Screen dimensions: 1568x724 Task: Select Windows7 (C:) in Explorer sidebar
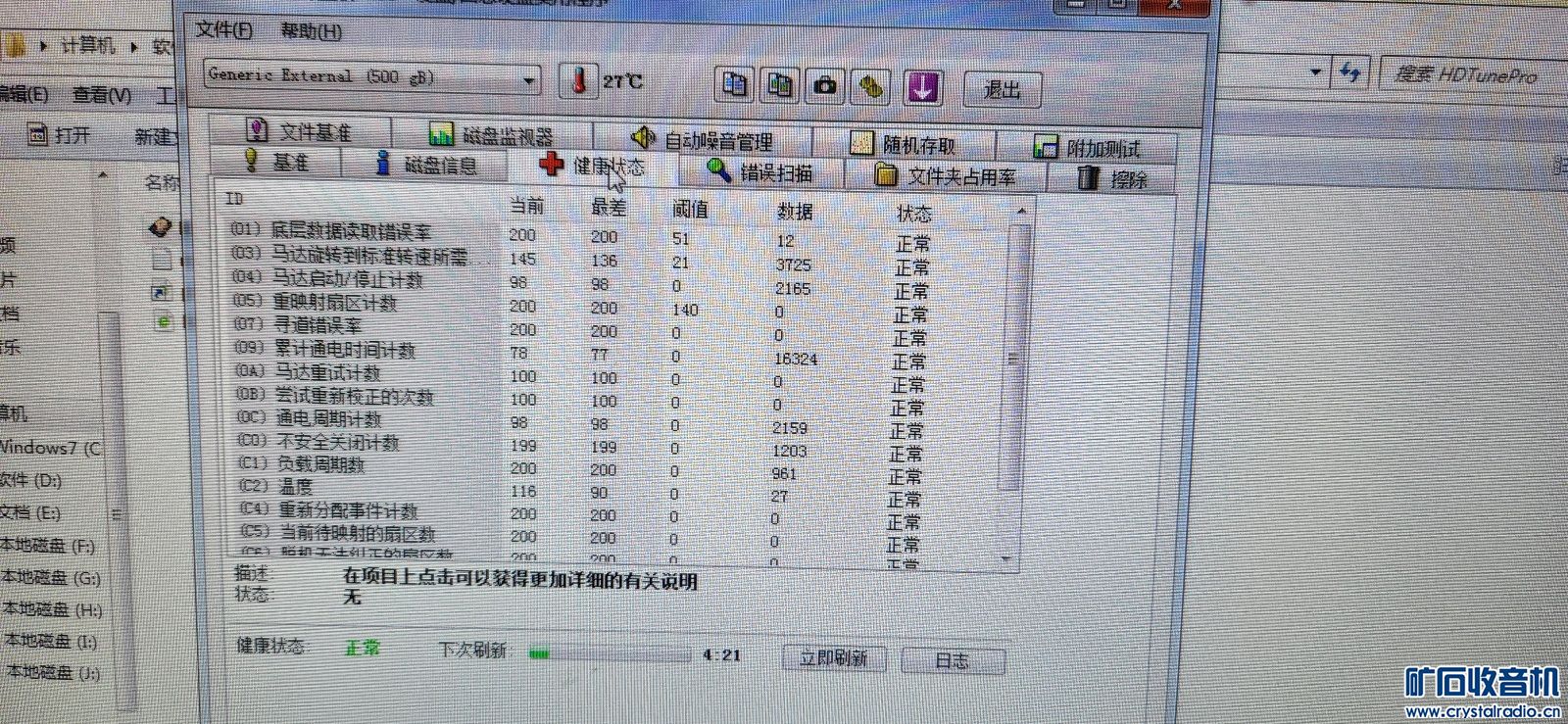coord(51,448)
